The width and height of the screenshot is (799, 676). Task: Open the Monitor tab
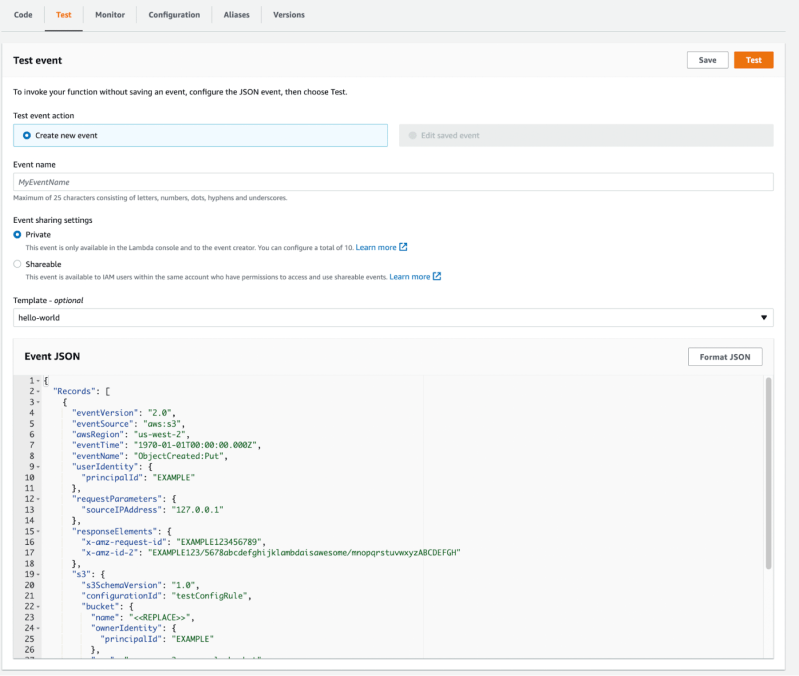tap(110, 15)
